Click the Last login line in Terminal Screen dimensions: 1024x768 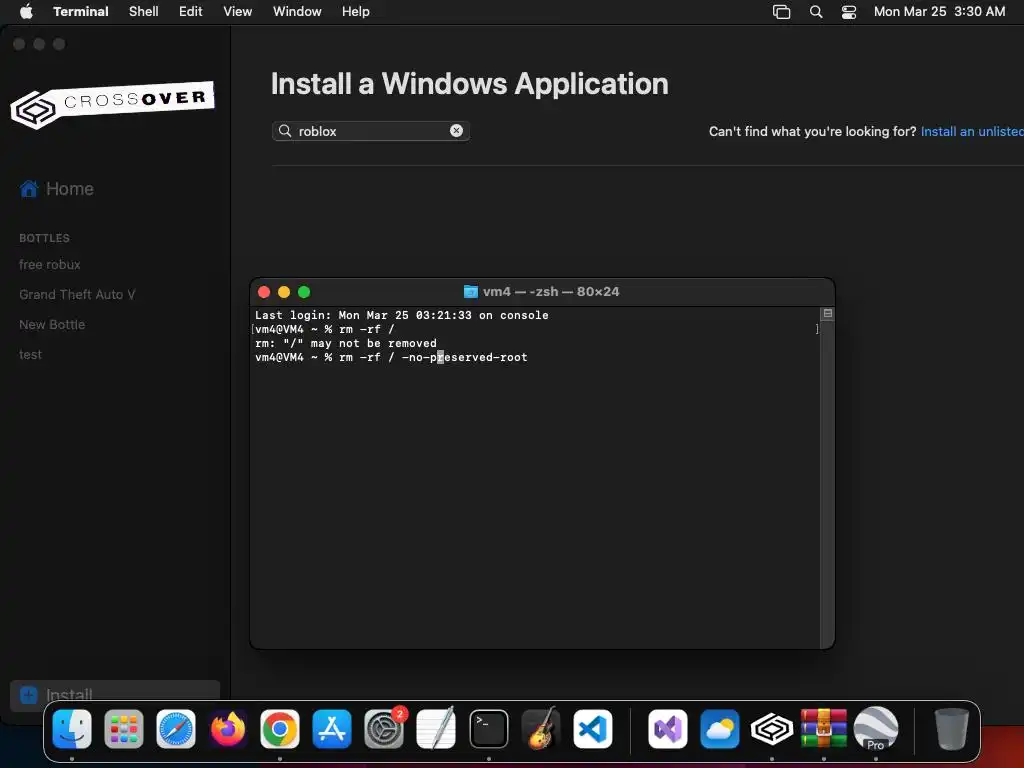click(x=402, y=315)
